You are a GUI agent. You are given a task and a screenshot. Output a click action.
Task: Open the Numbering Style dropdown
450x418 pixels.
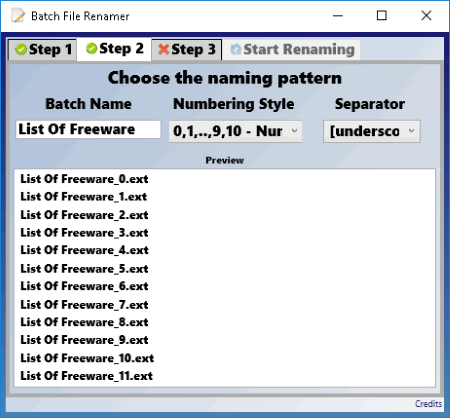coord(236,131)
